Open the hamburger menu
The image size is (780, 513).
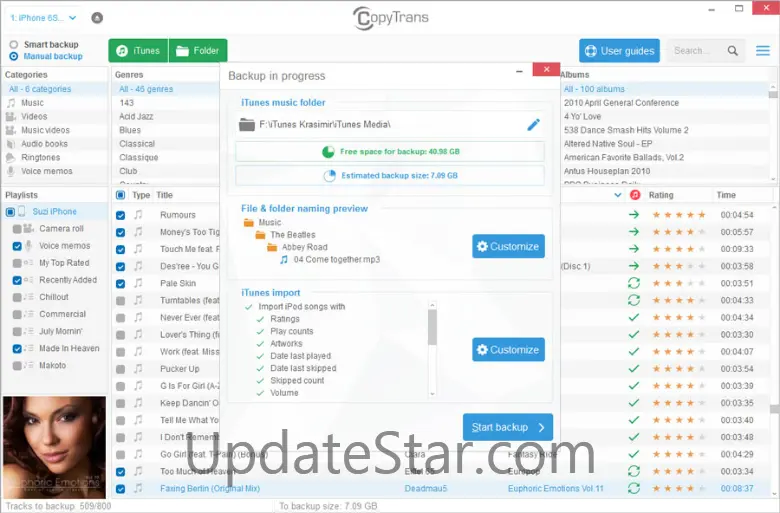763,51
